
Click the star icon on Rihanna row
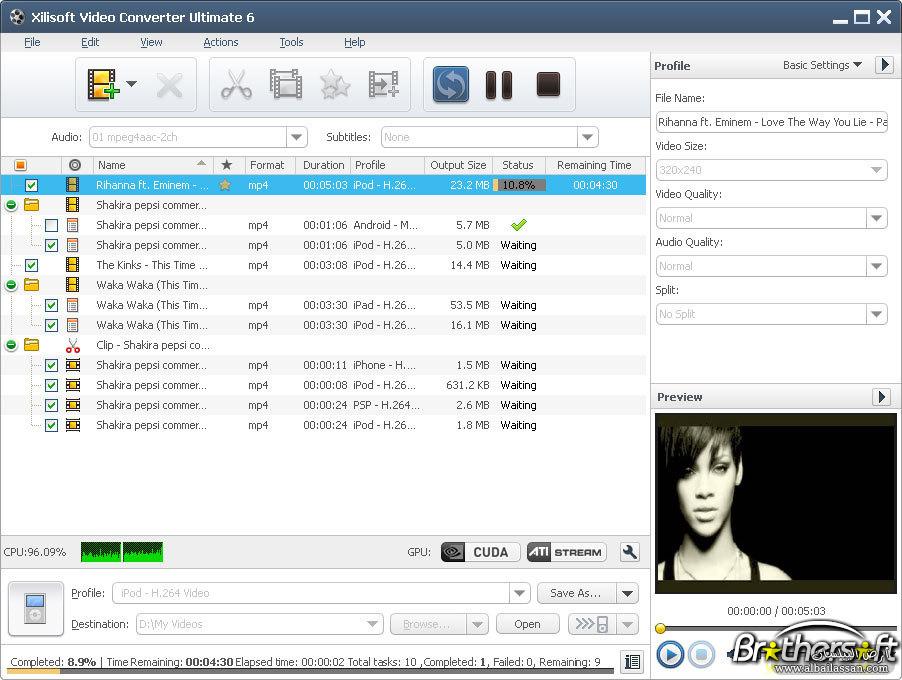tap(226, 185)
